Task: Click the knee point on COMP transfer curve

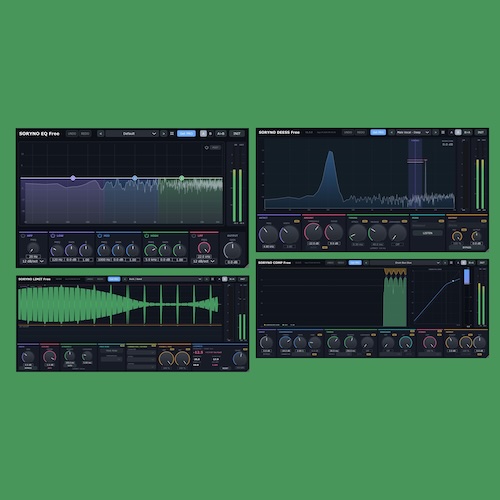Action: point(453,281)
